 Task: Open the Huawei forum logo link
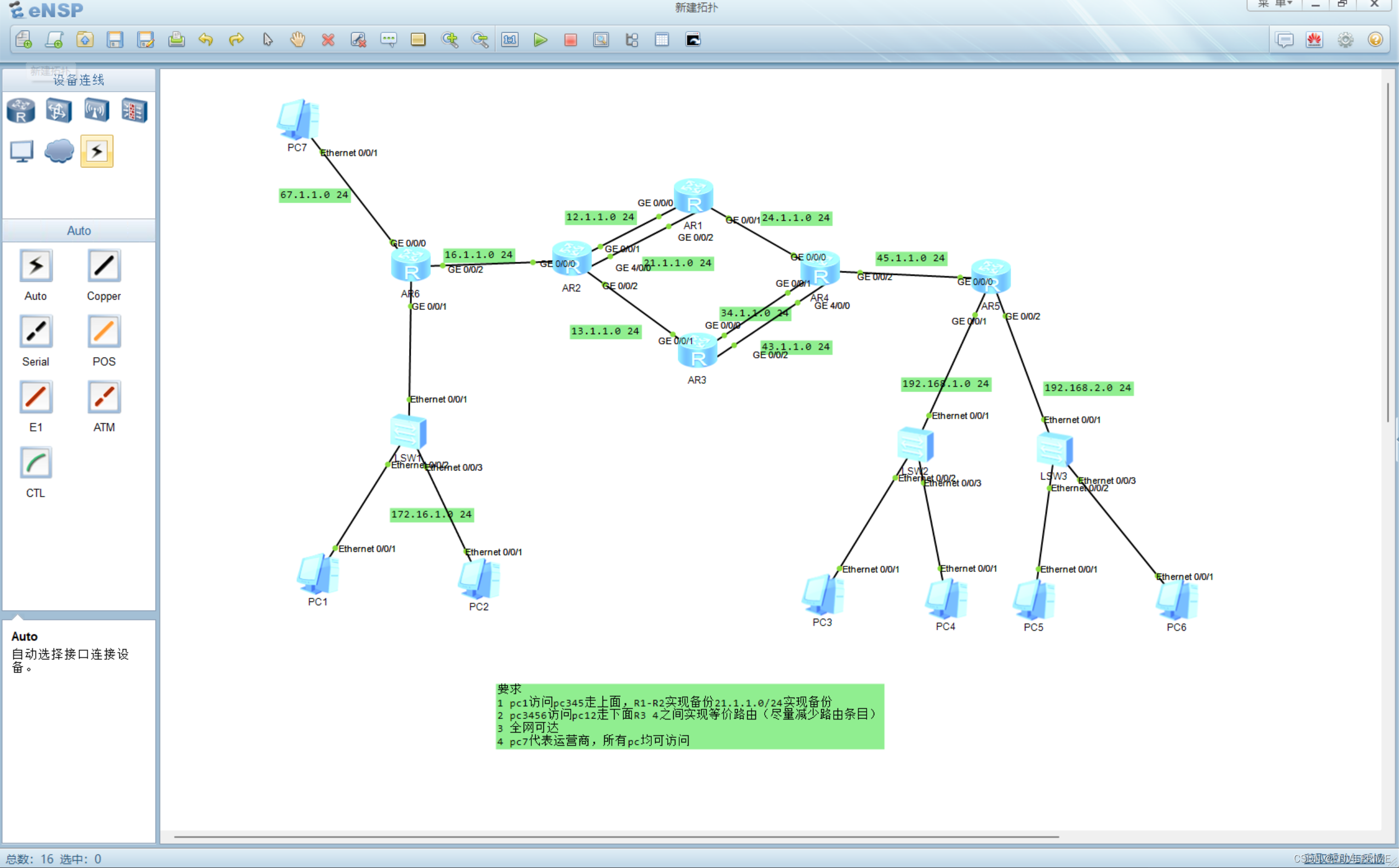click(1314, 39)
